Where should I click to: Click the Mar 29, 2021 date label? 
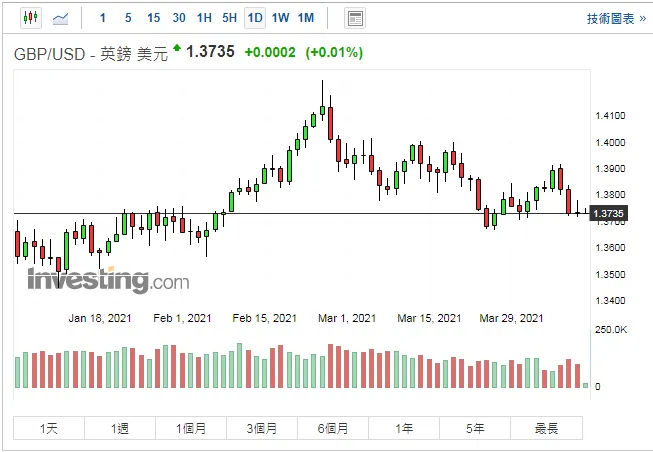[511, 318]
